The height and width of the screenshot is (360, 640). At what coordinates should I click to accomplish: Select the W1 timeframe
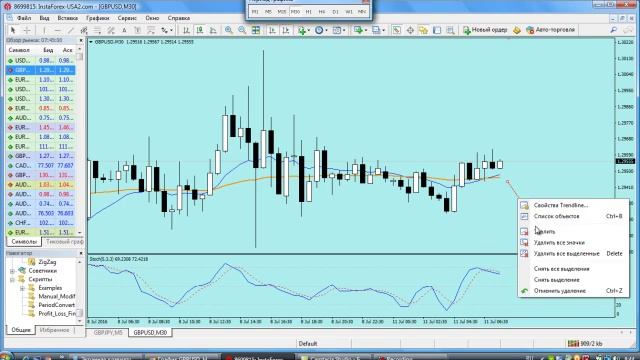point(349,12)
